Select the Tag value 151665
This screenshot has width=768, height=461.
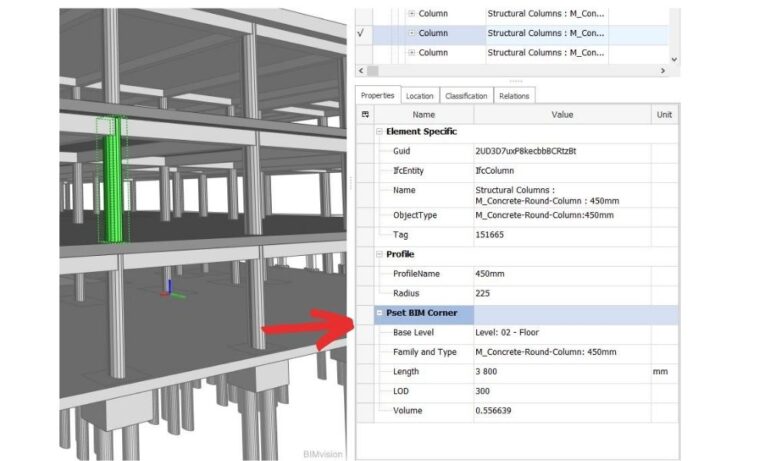(x=489, y=235)
